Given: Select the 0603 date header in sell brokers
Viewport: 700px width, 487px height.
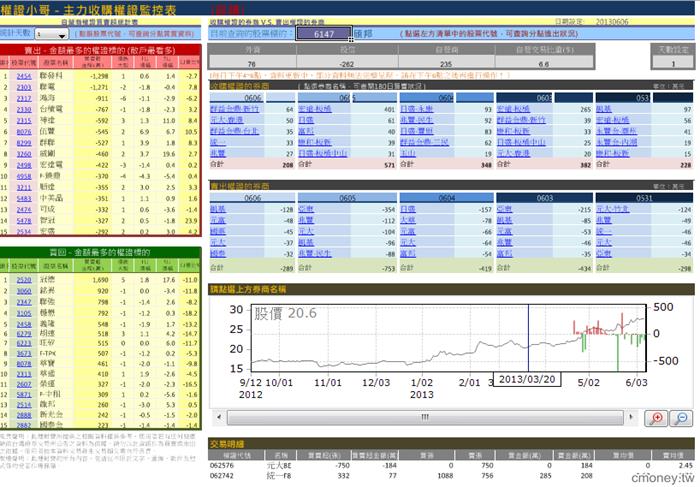Looking at the screenshot, I should 545,198.
